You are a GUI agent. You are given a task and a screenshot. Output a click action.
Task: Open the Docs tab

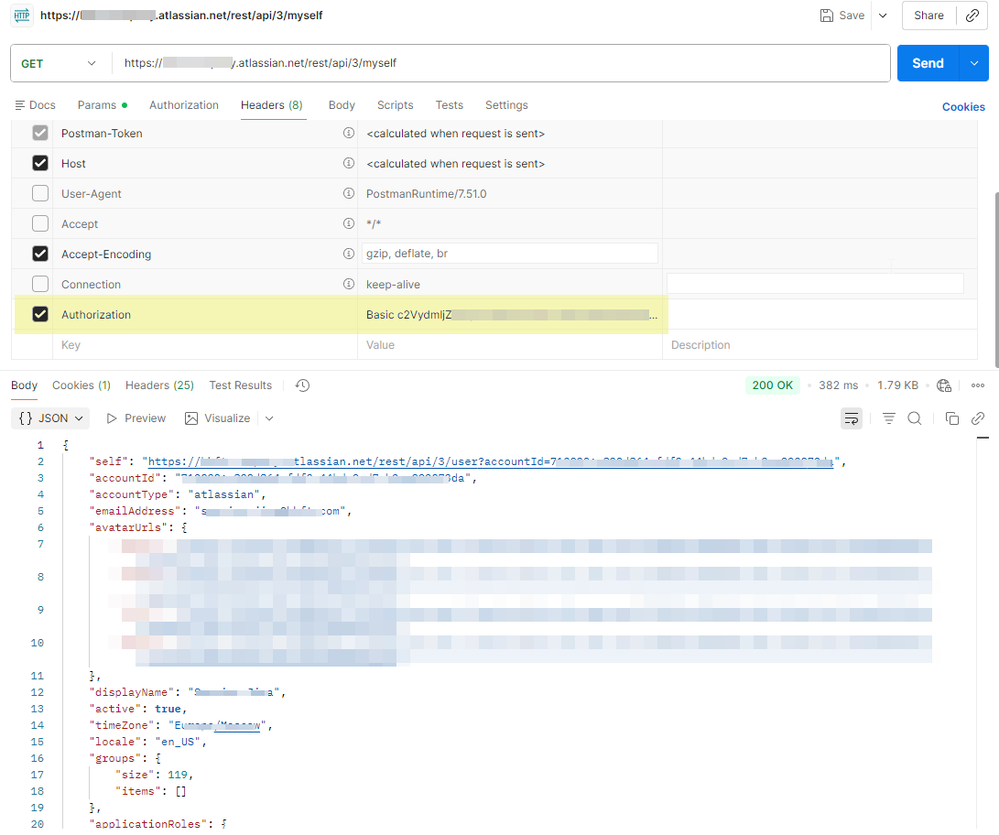pos(35,105)
